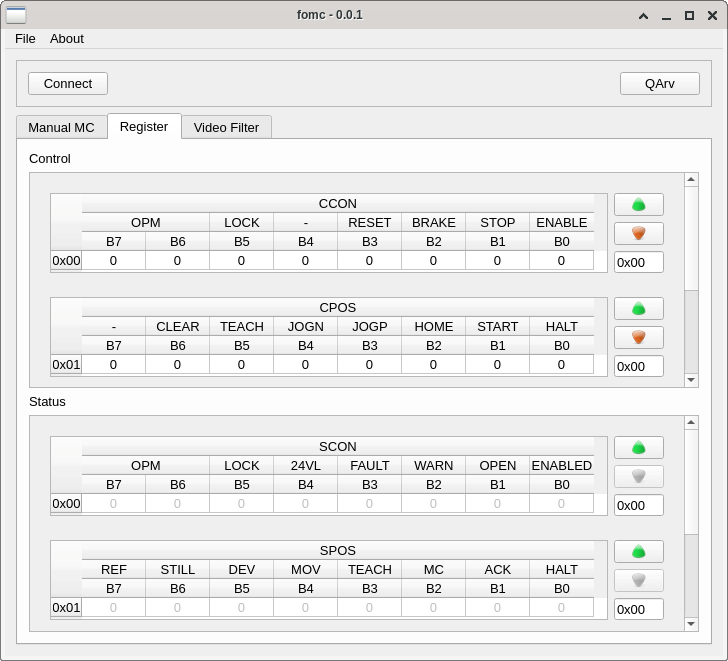The image size is (728, 661).
Task: Click the SCON hex value field
Action: 638,505
